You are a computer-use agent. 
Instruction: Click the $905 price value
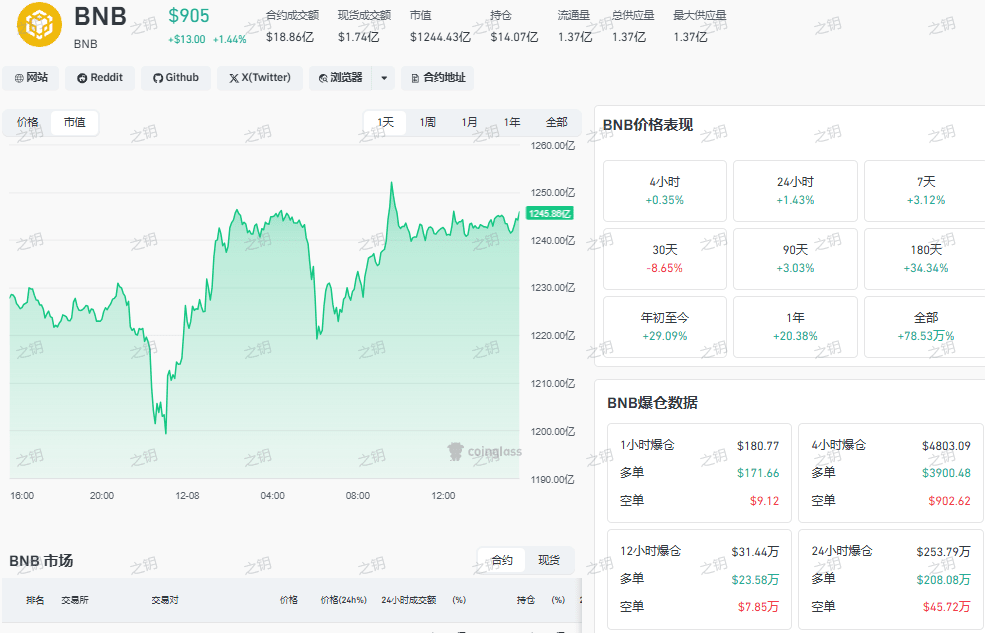click(188, 16)
